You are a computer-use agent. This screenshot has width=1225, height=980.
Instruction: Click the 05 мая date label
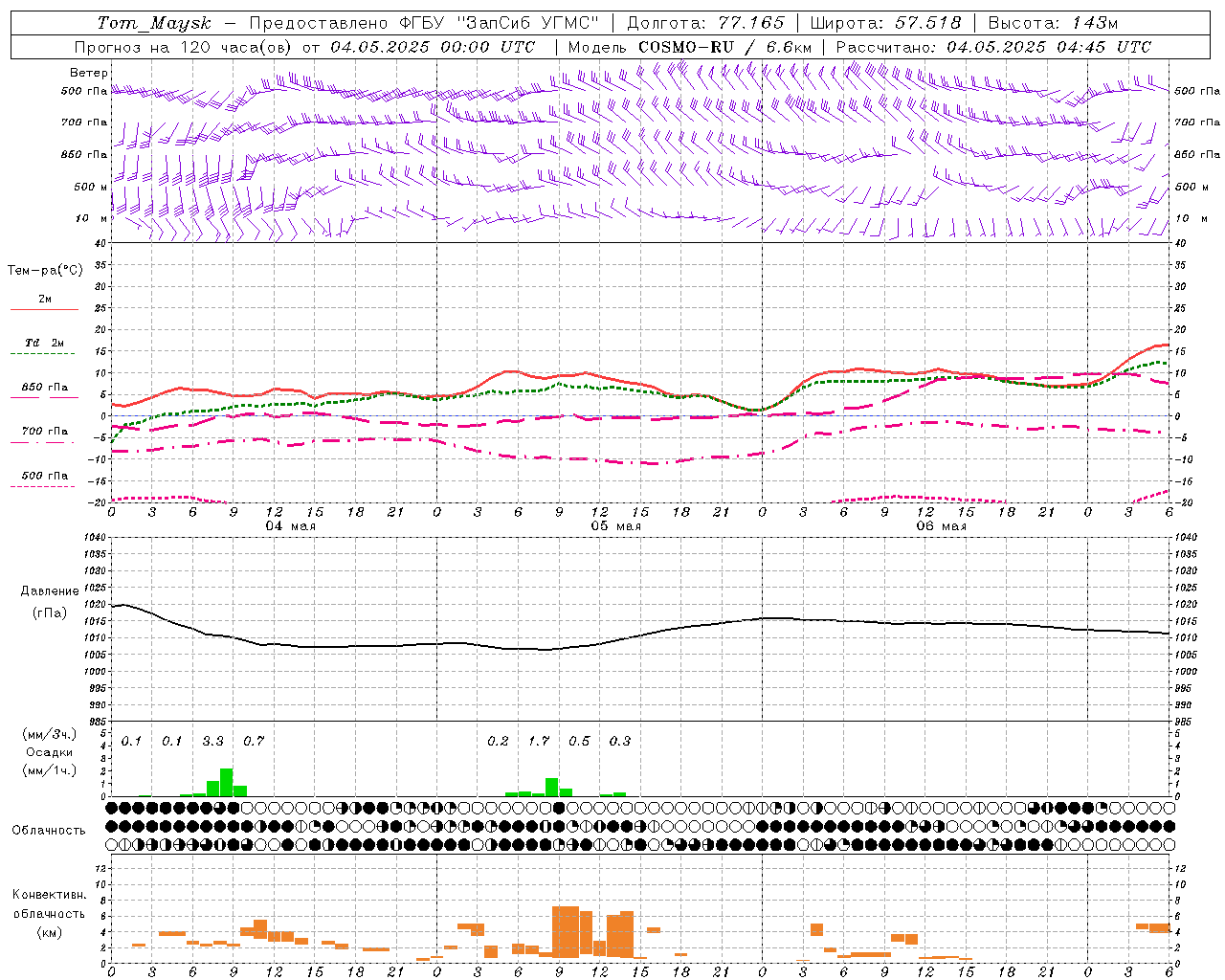click(615, 526)
